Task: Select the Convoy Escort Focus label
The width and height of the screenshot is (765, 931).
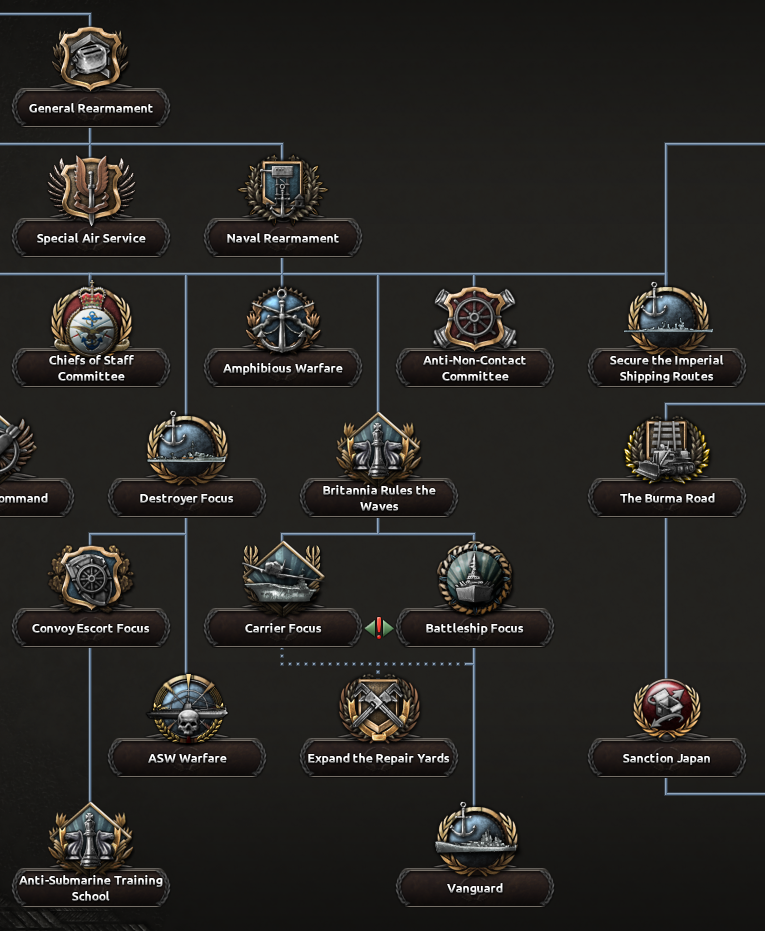Action: (x=91, y=628)
